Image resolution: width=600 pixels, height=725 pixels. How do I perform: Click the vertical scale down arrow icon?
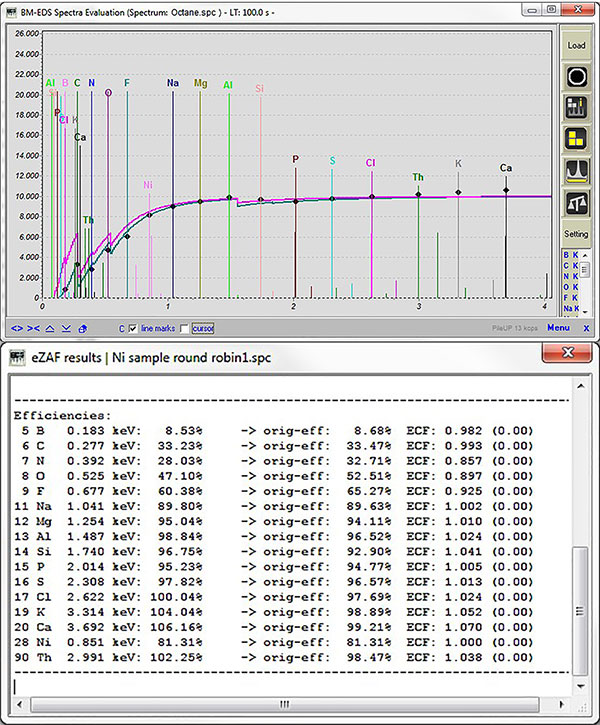coord(65,328)
